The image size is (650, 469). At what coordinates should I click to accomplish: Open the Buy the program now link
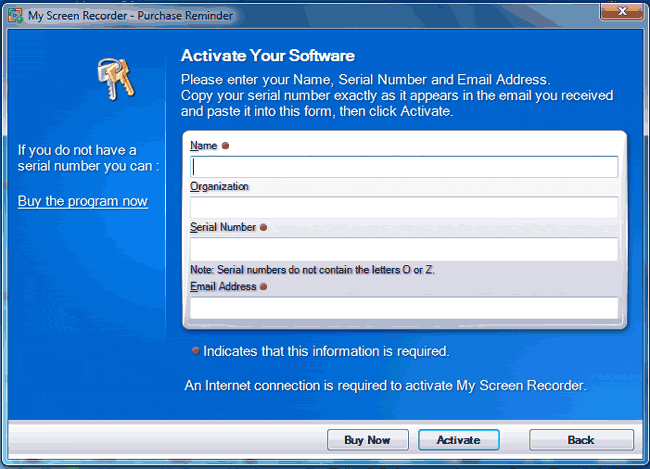pos(82,201)
